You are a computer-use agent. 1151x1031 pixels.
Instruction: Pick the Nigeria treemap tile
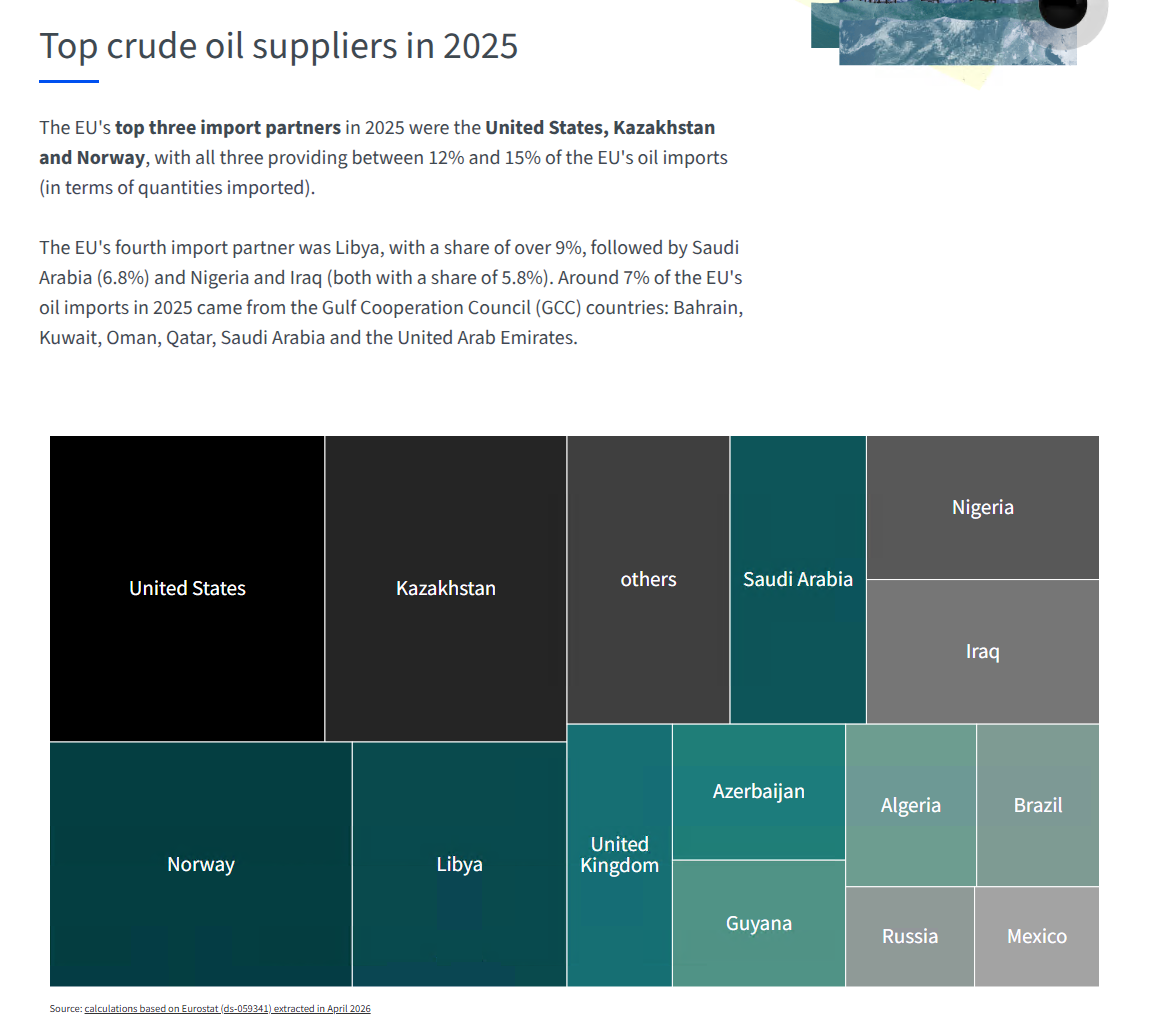pyautogui.click(x=983, y=507)
